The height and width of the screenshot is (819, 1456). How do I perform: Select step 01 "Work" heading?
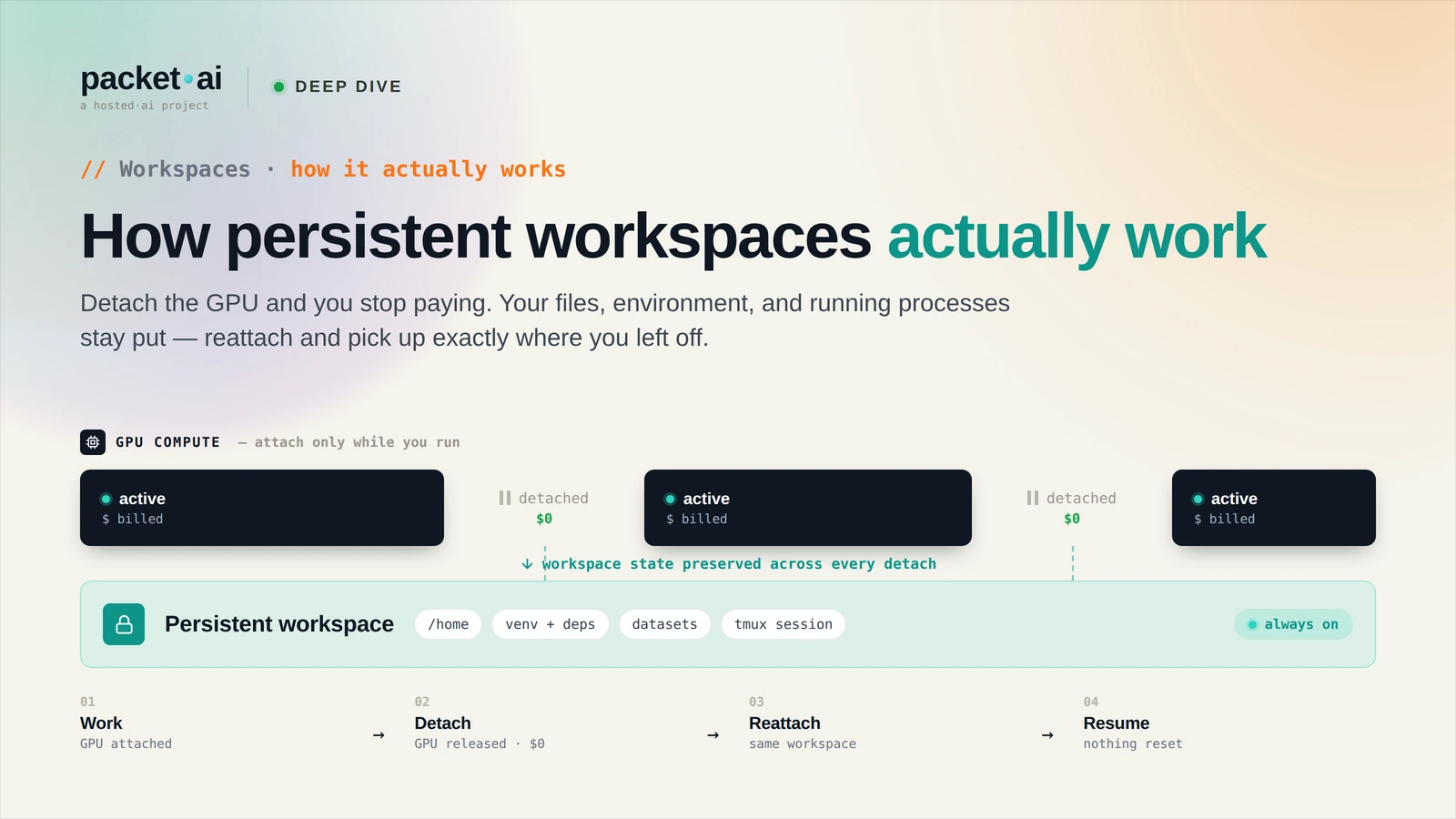[x=101, y=723]
